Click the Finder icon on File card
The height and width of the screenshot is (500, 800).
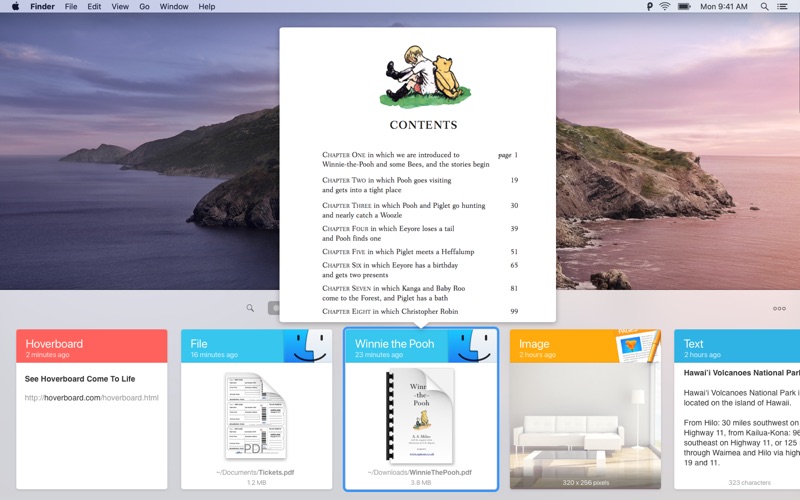(308, 346)
